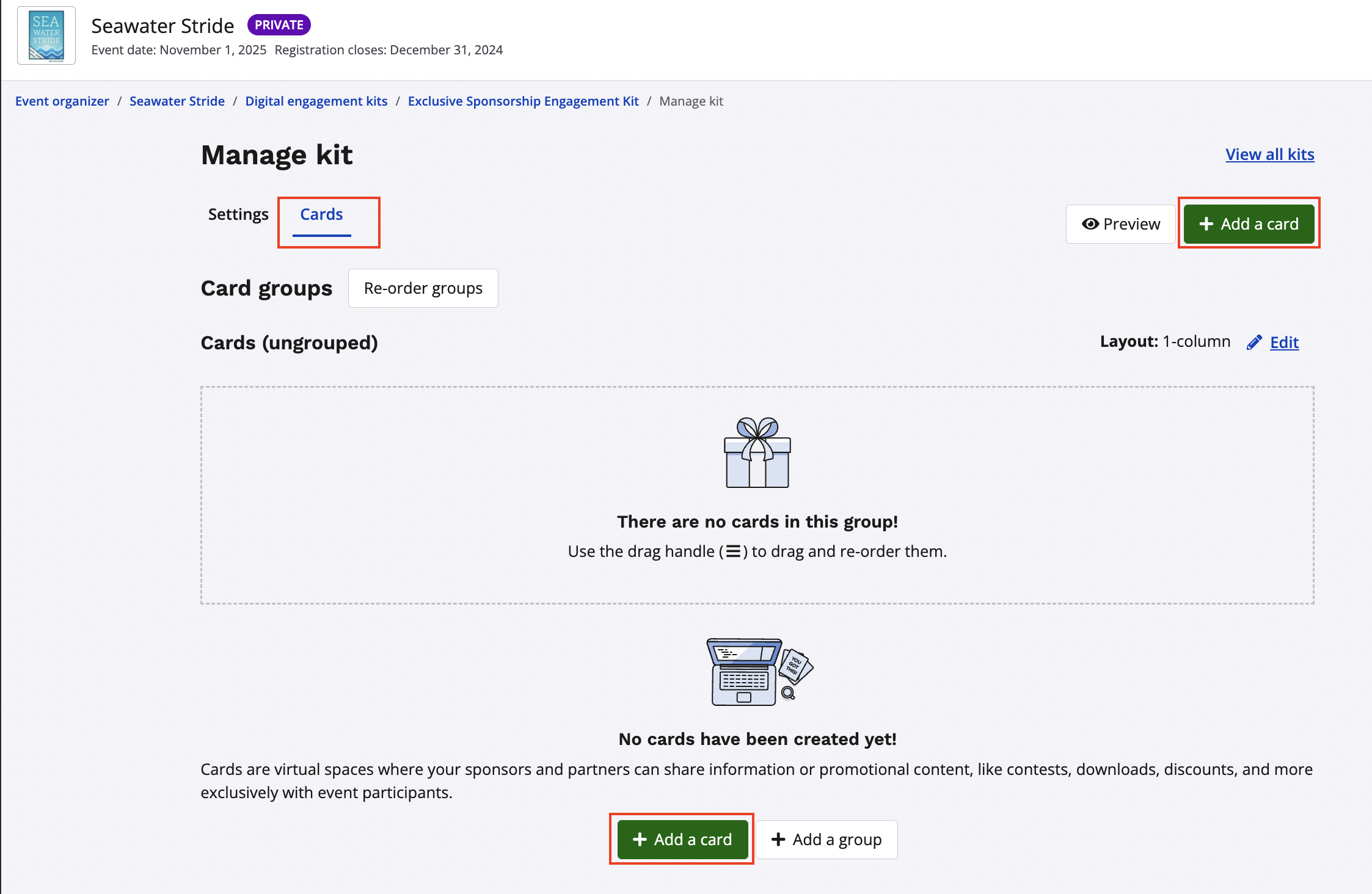Click the Seawater Stride breadcrumb link

click(x=177, y=101)
